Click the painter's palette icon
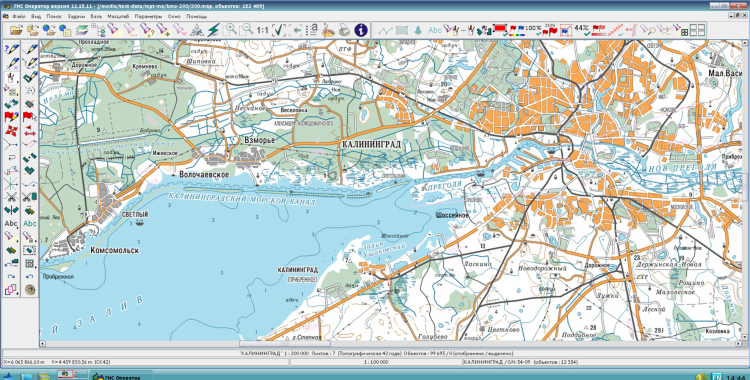 (329, 30)
